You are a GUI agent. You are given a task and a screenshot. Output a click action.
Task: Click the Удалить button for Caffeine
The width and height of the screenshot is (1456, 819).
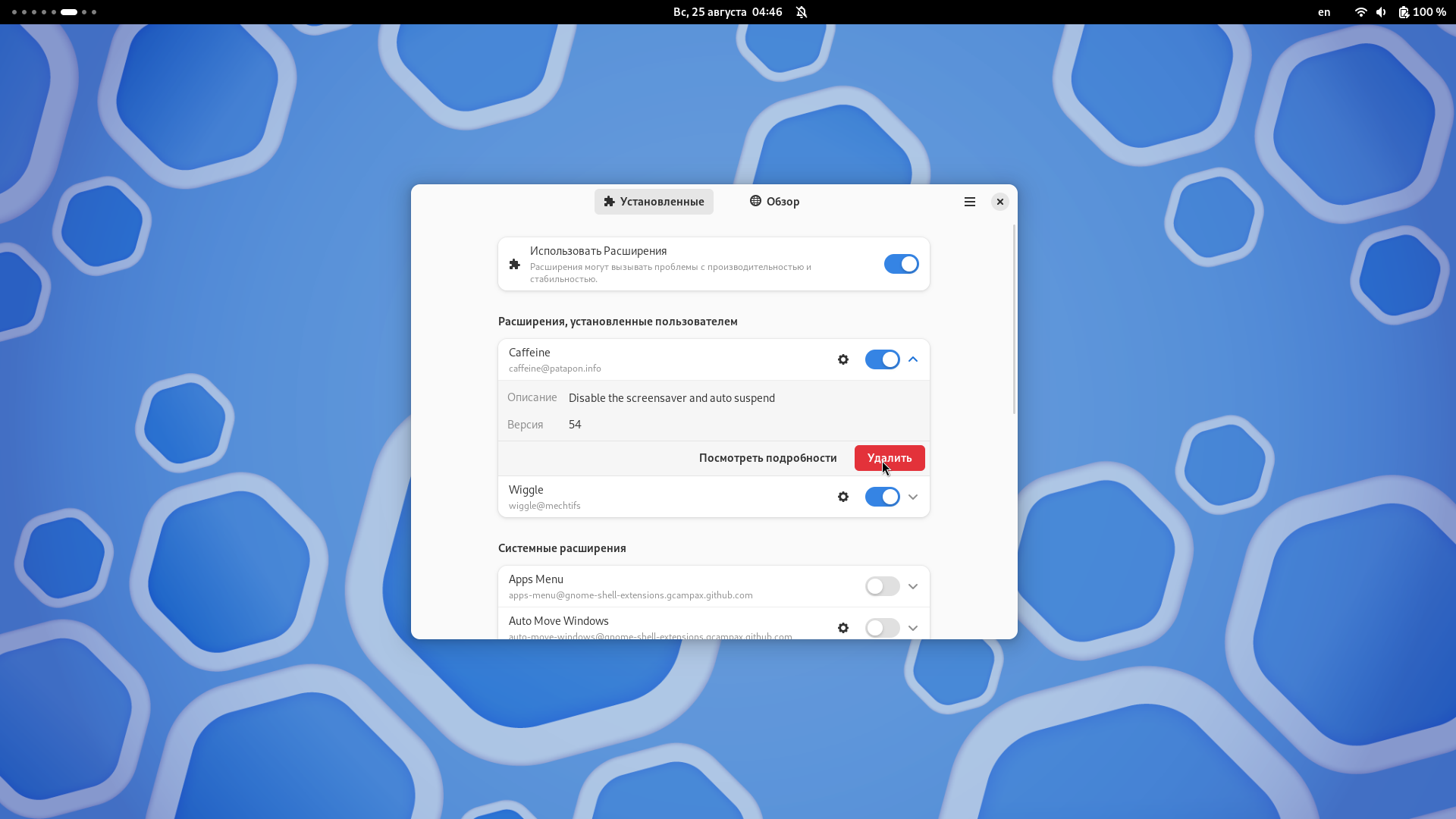click(x=890, y=458)
